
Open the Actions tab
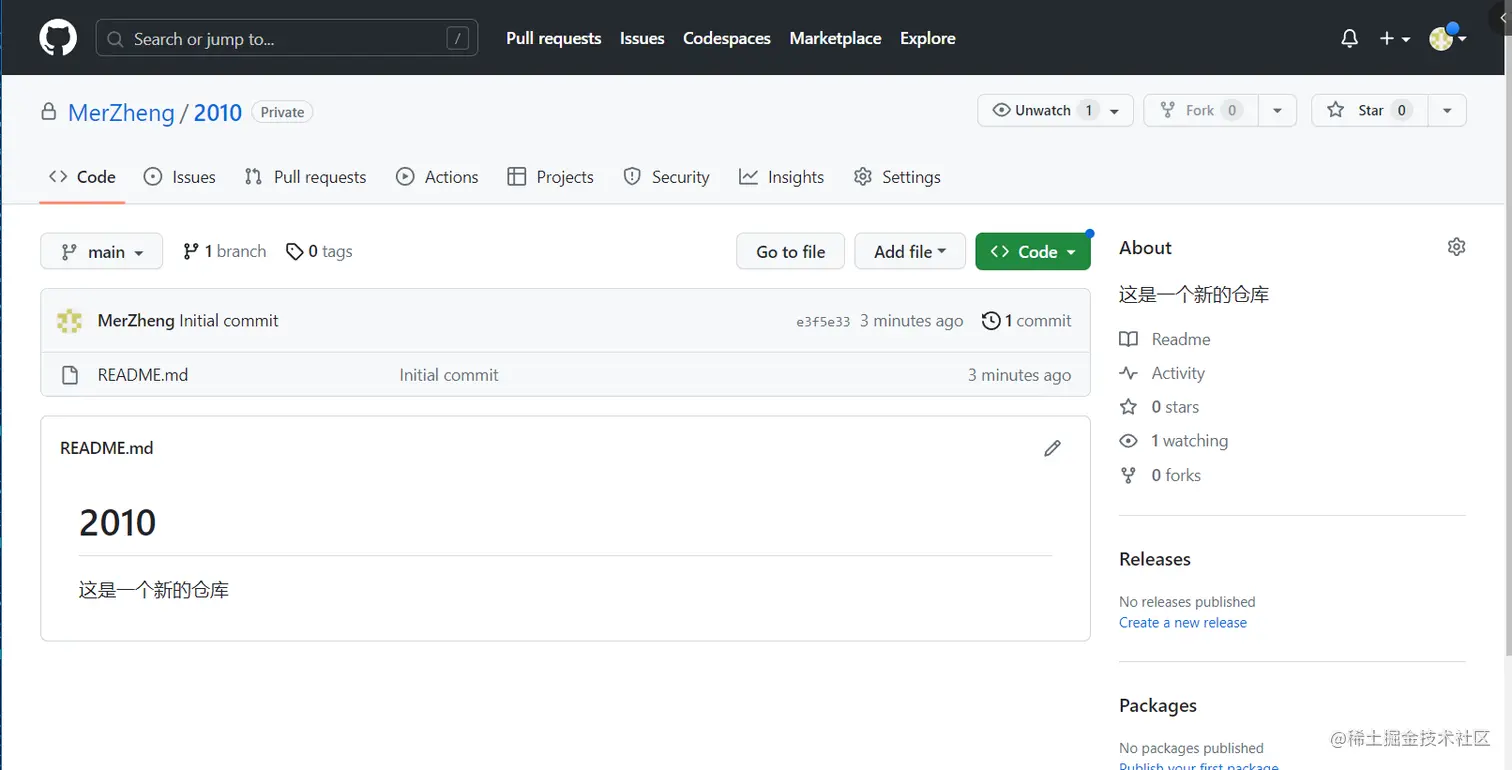[x=437, y=177]
